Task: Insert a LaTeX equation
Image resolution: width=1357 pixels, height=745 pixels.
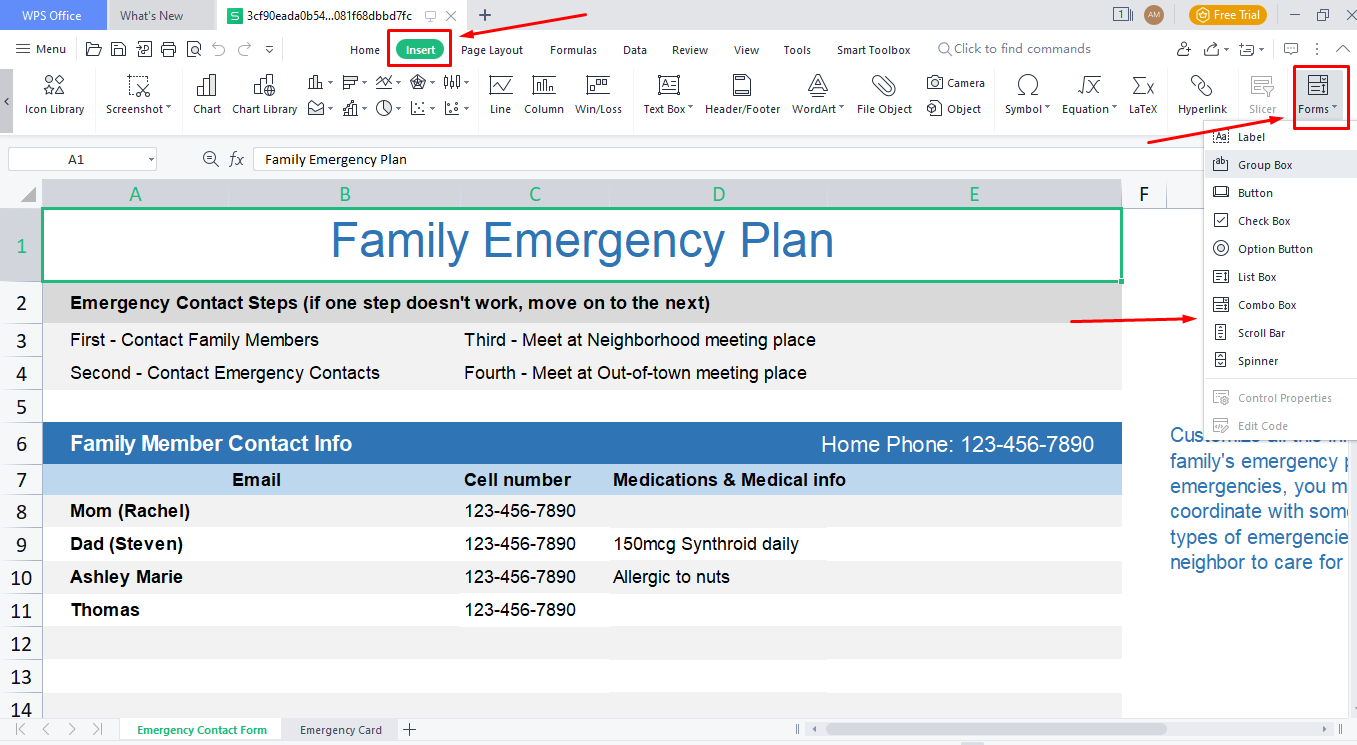Action: (x=1142, y=95)
